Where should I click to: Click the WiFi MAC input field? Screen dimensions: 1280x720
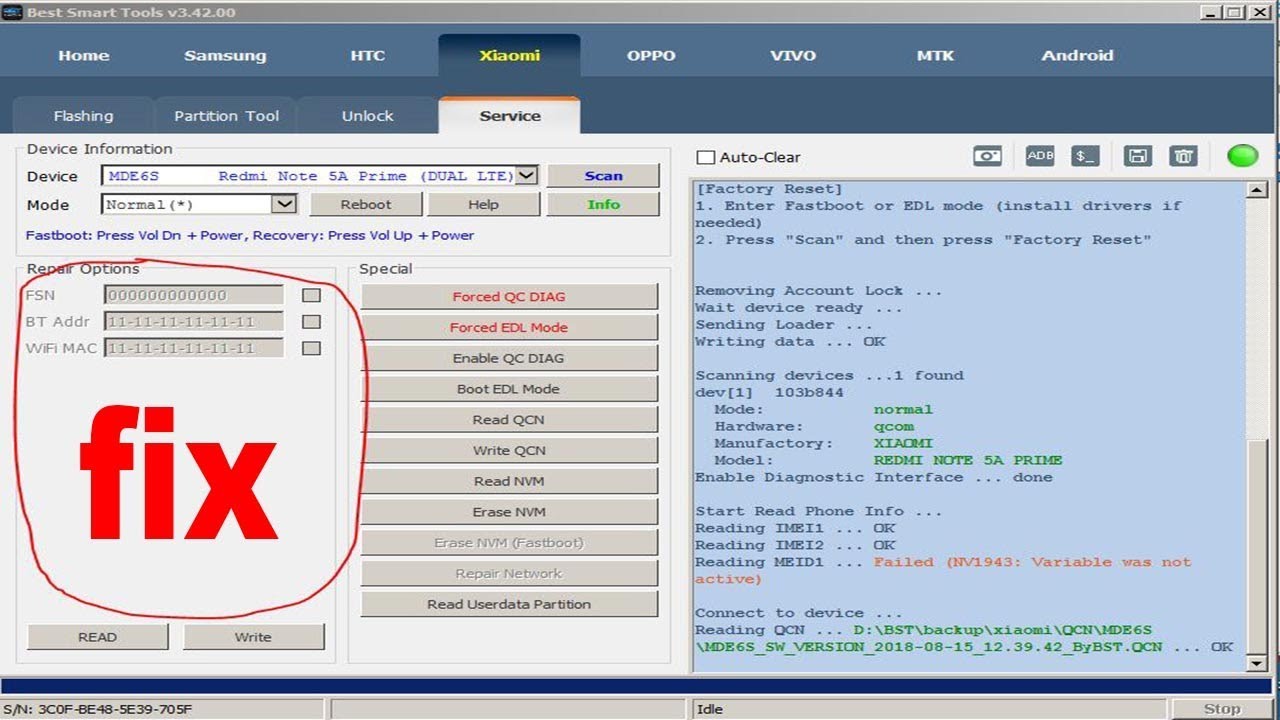click(194, 348)
